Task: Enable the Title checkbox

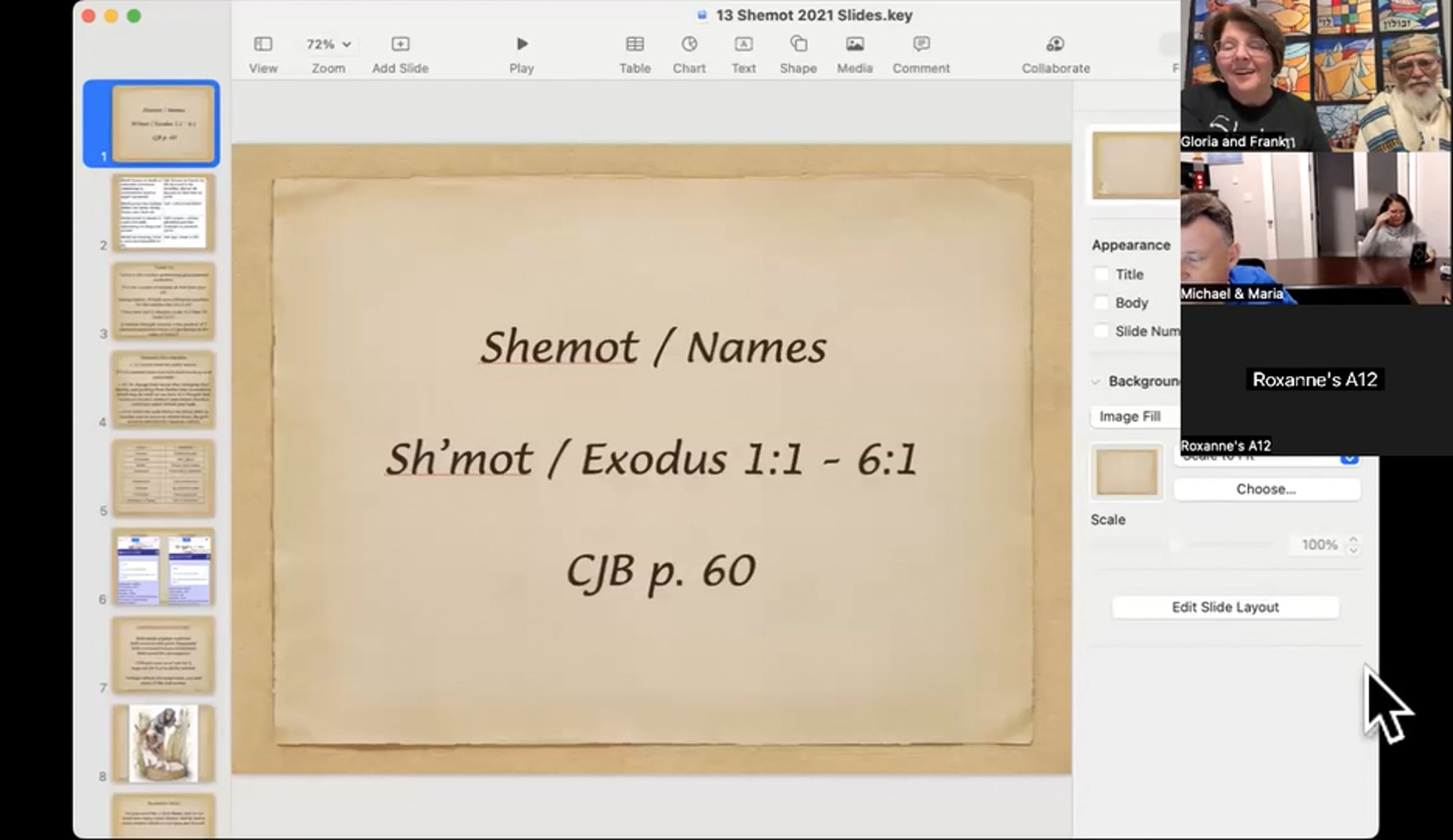Action: pos(1101,274)
